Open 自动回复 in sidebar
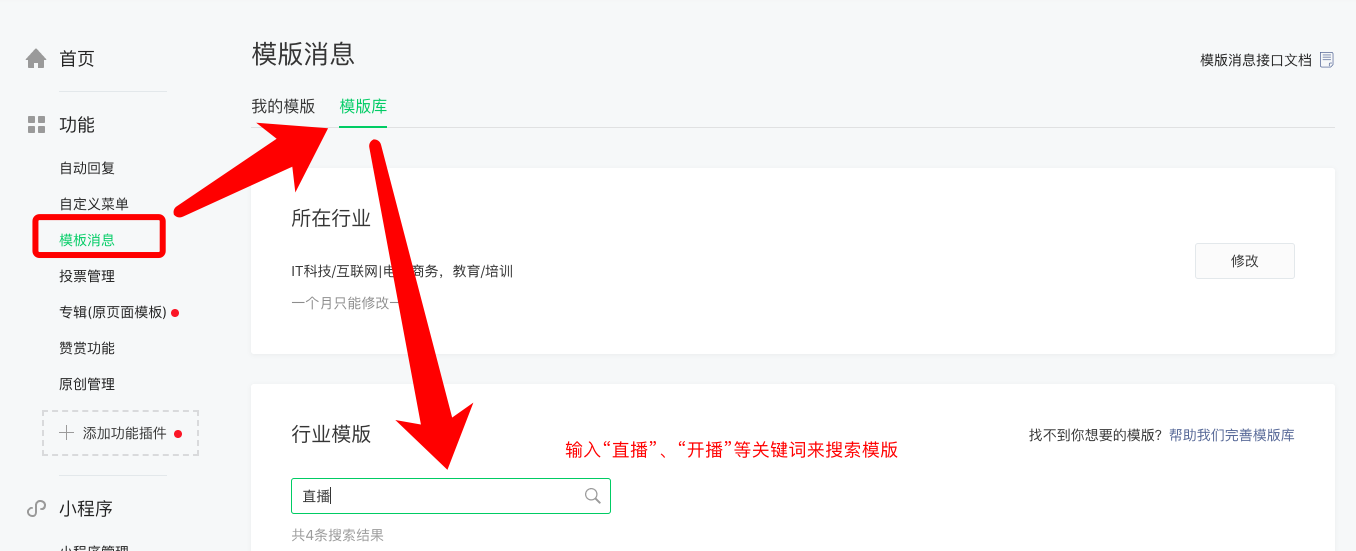 (x=87, y=168)
